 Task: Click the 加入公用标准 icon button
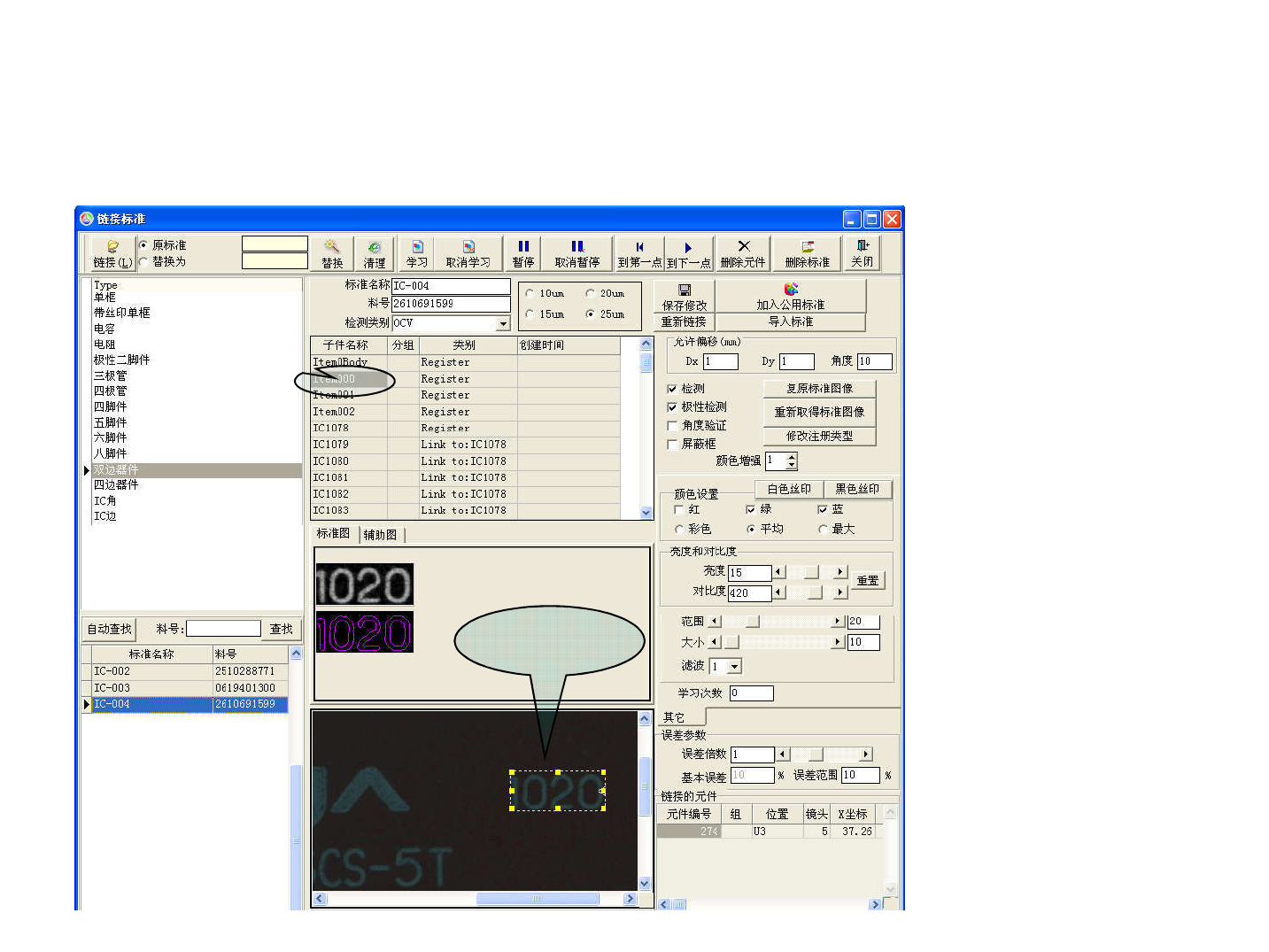[x=791, y=289]
